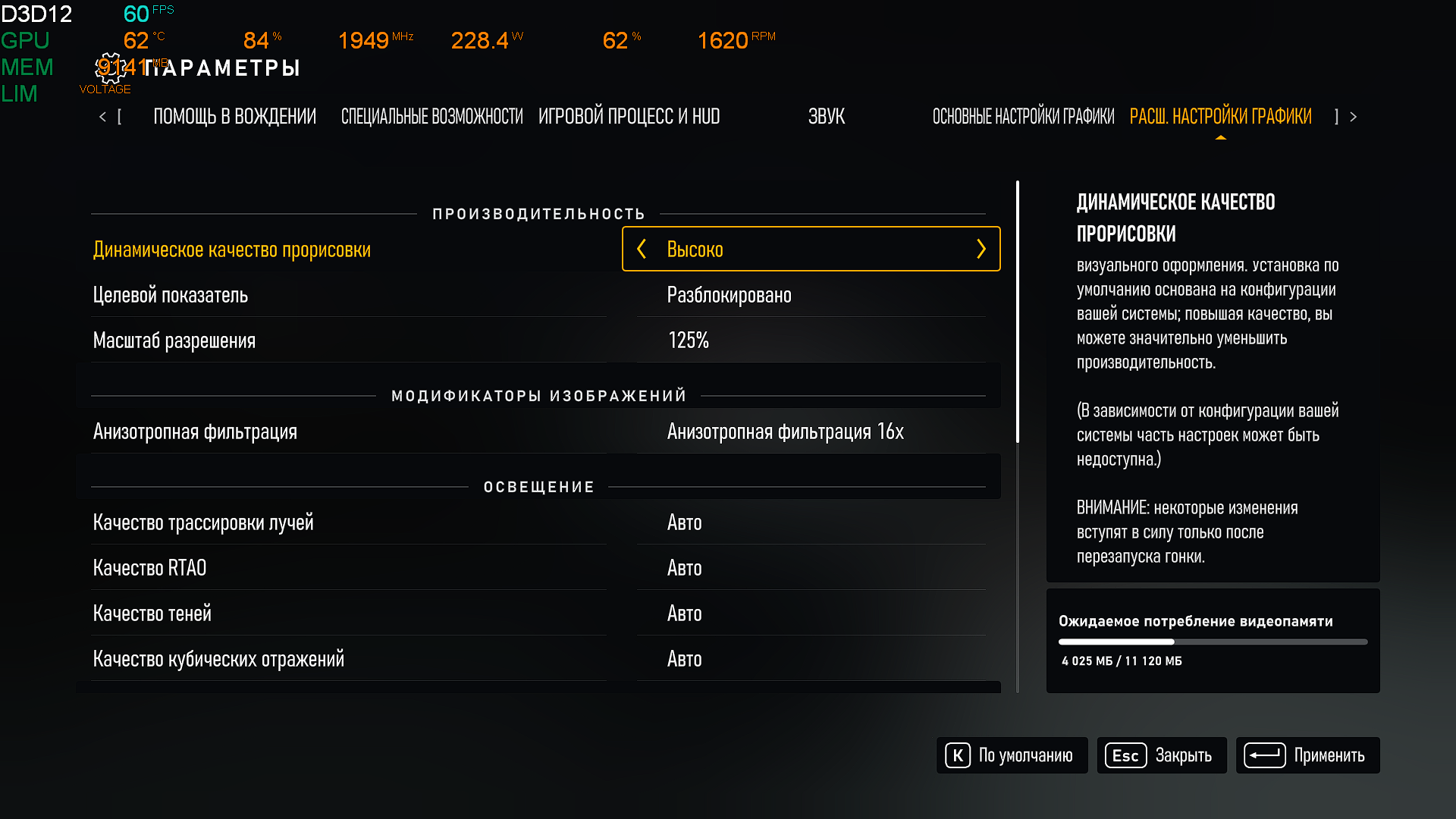Screen dimensions: 1456x819
Task: Click the Esc key icon
Action: click(x=1125, y=755)
